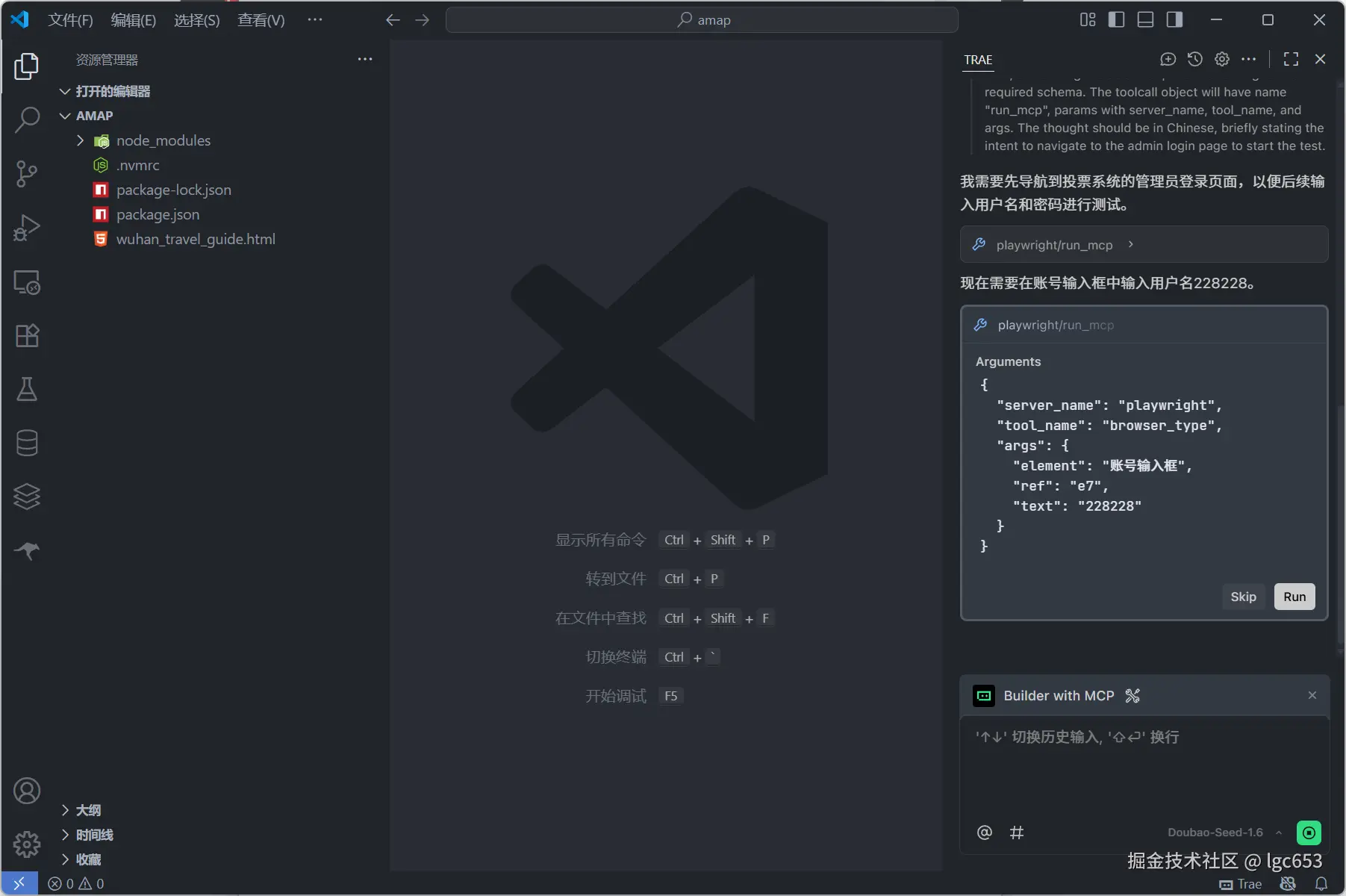
Task: Open Source Control view
Action: click(x=27, y=173)
